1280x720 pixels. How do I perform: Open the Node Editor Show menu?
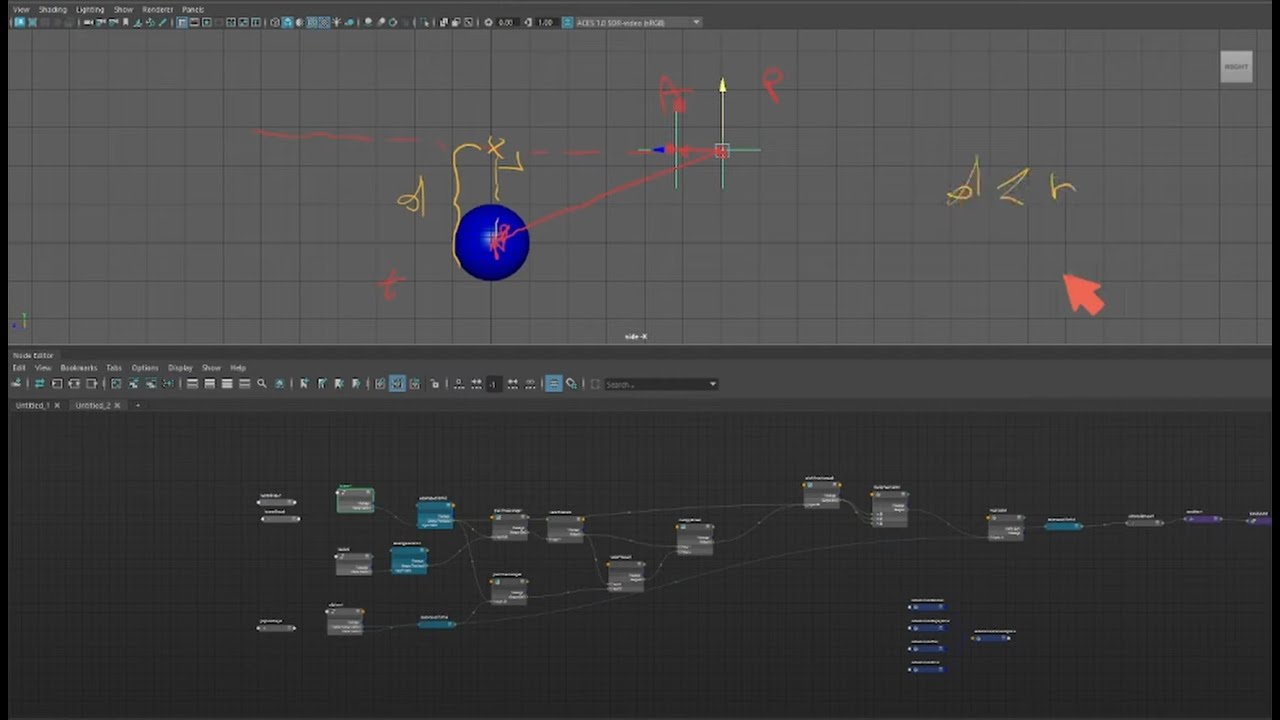(211, 368)
